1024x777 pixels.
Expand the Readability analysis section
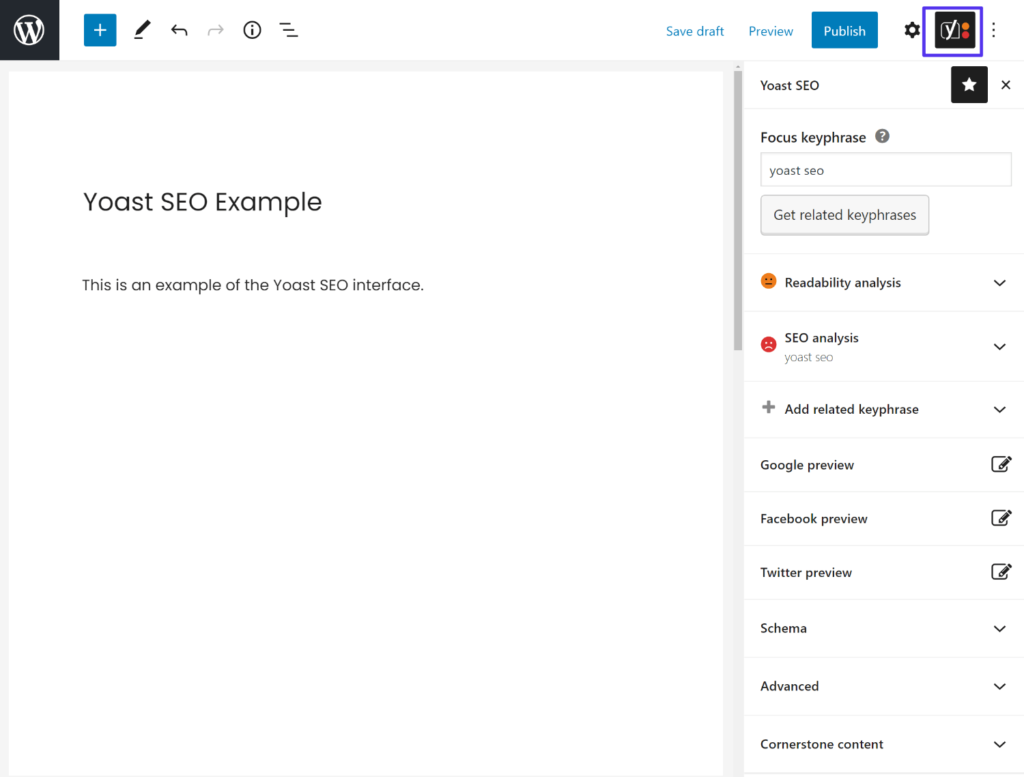999,283
